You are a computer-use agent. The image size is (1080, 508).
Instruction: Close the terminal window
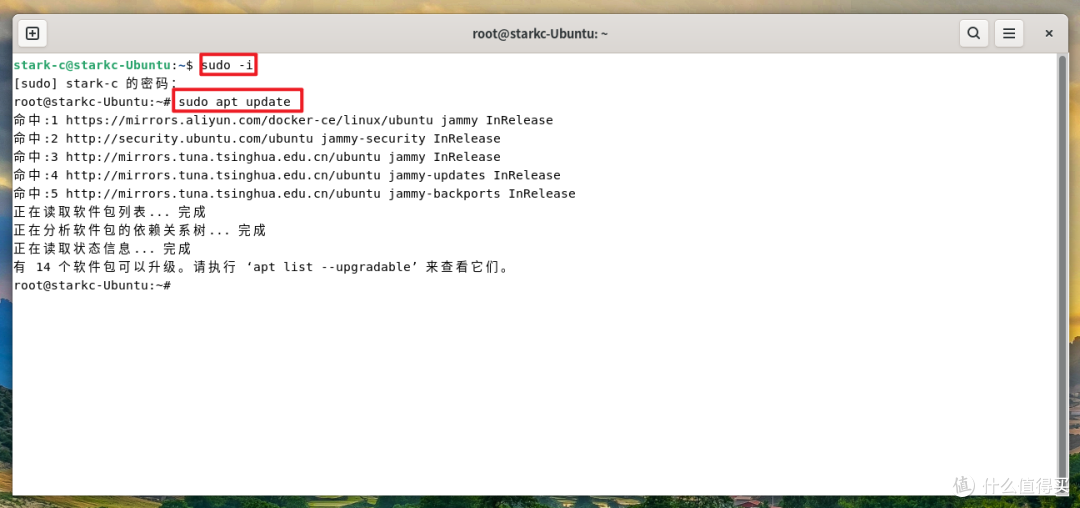(1049, 33)
